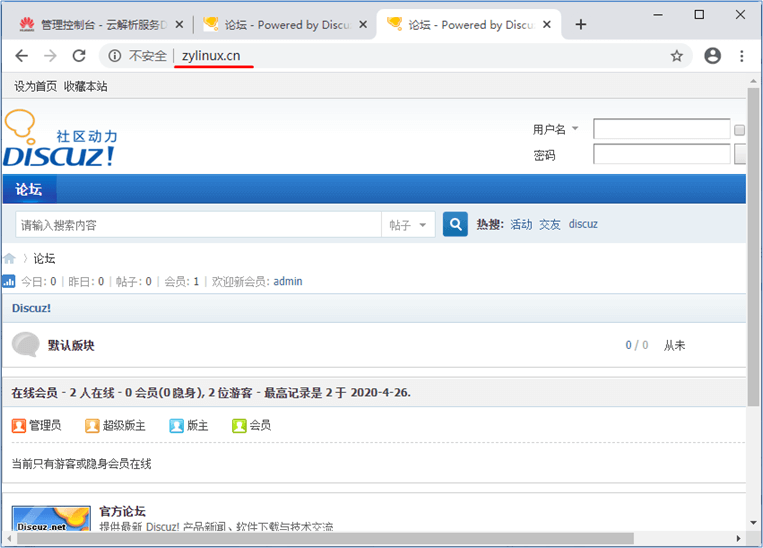
Task: Expand the 帖子 search type dropdown
Action: pos(408,225)
